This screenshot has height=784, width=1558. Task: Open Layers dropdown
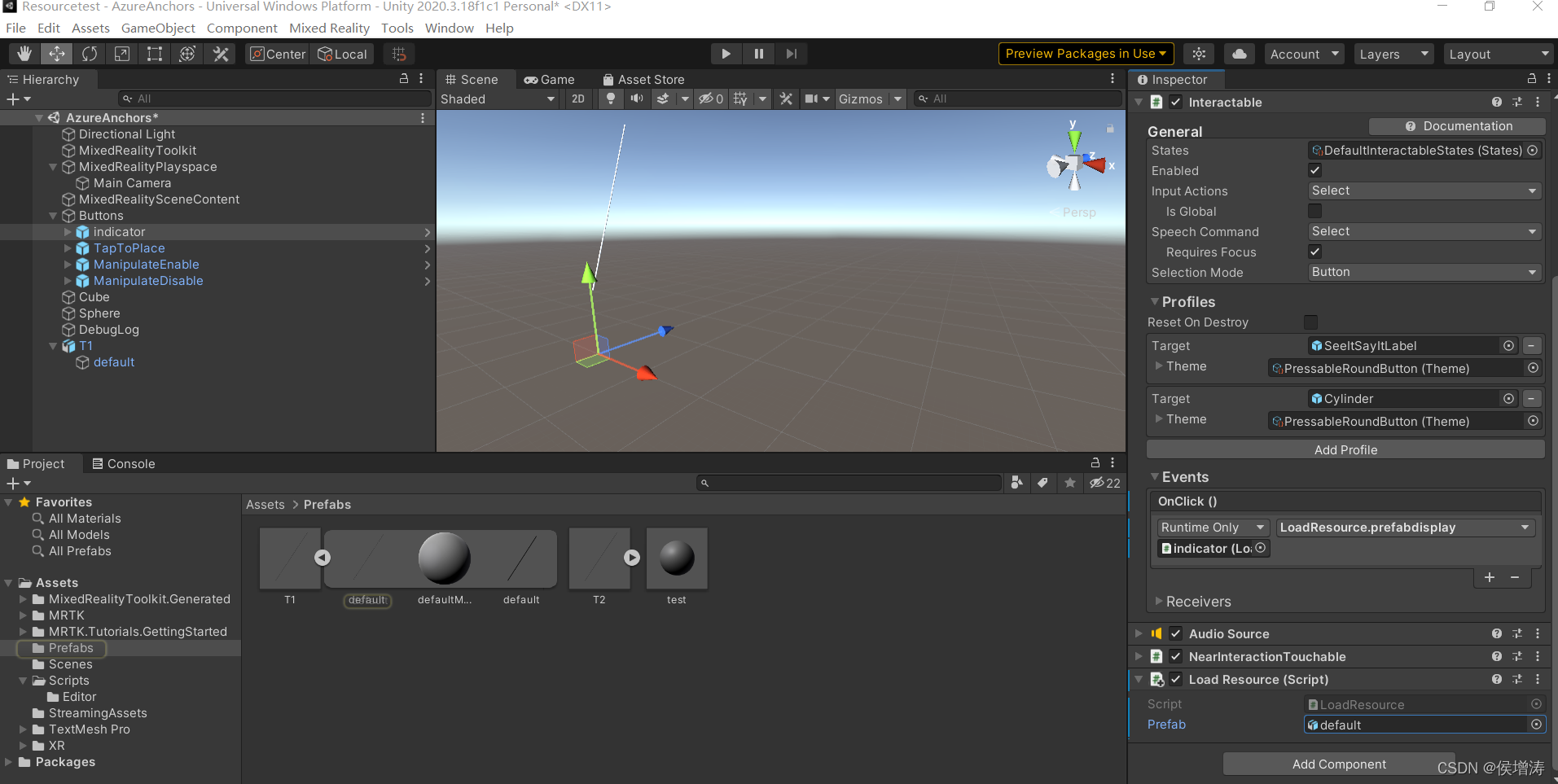[1393, 54]
